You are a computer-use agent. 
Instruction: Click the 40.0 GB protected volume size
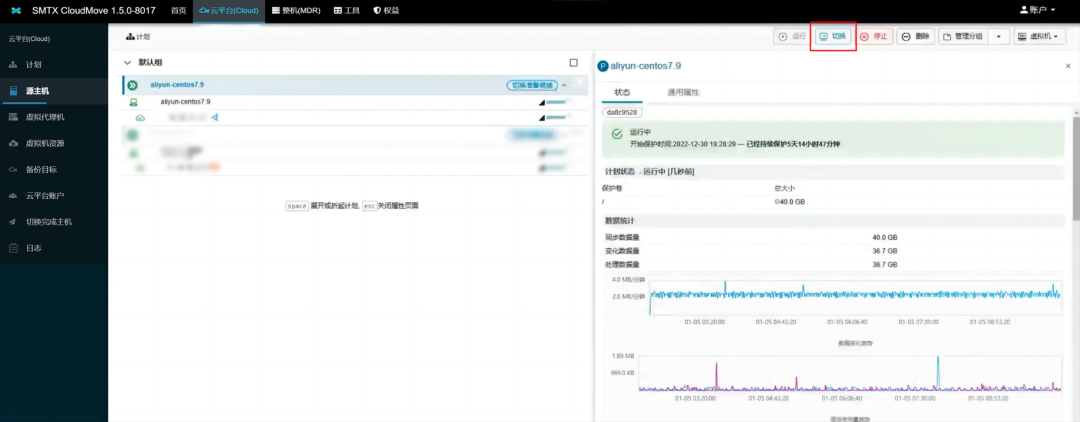click(x=789, y=202)
